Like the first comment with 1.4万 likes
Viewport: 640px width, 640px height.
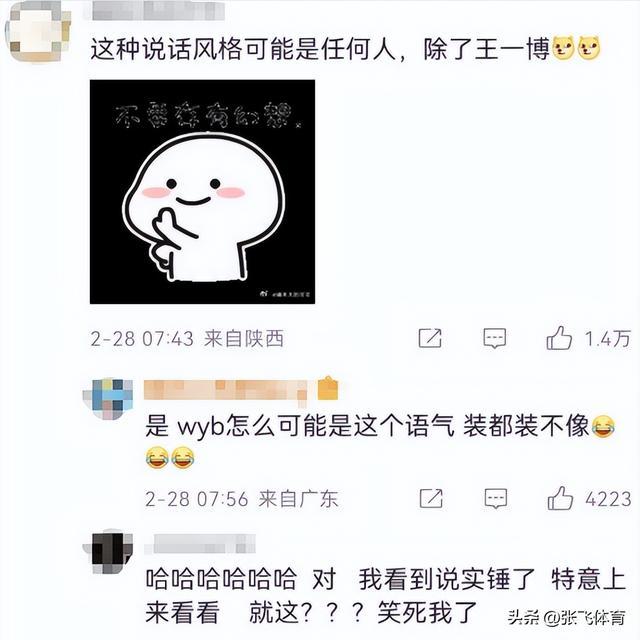point(559,338)
